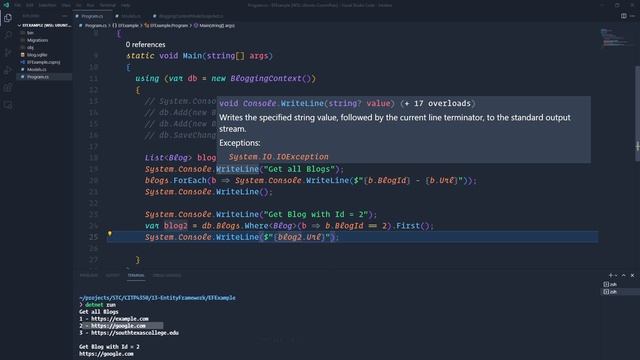Click the VS Code logo in title bar

point(6,5)
